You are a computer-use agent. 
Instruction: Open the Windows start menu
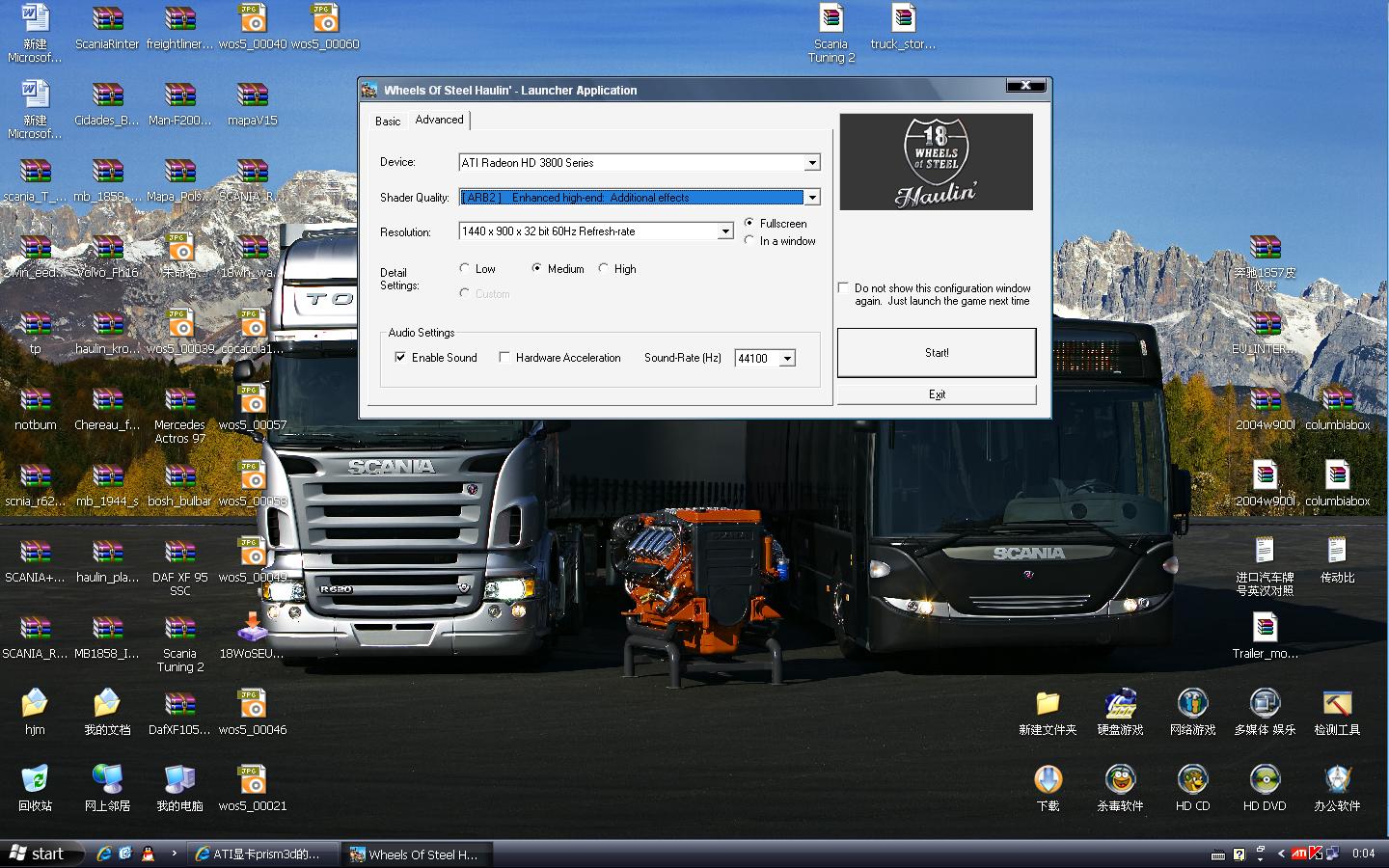click(x=36, y=854)
